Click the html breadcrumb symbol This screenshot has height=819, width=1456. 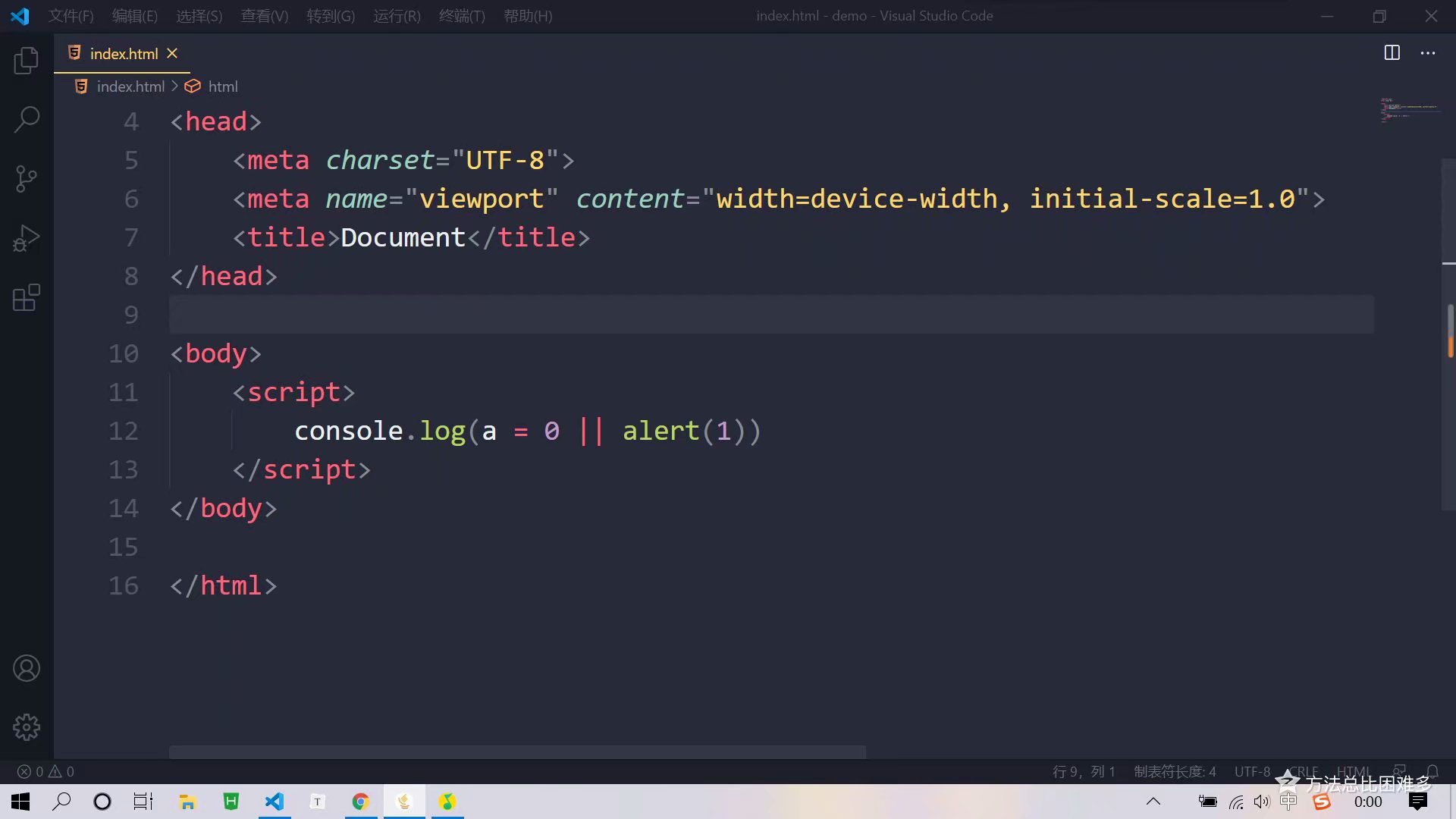[223, 86]
